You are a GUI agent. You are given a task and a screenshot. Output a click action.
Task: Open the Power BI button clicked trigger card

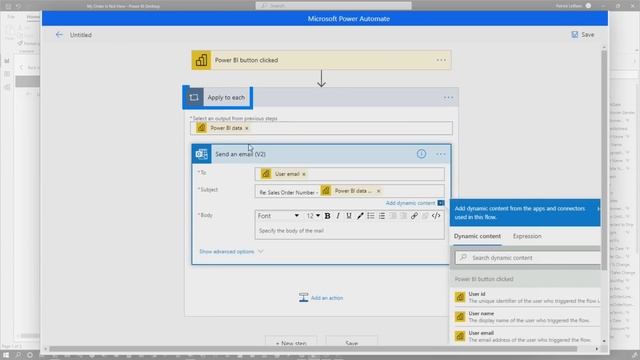coord(321,60)
